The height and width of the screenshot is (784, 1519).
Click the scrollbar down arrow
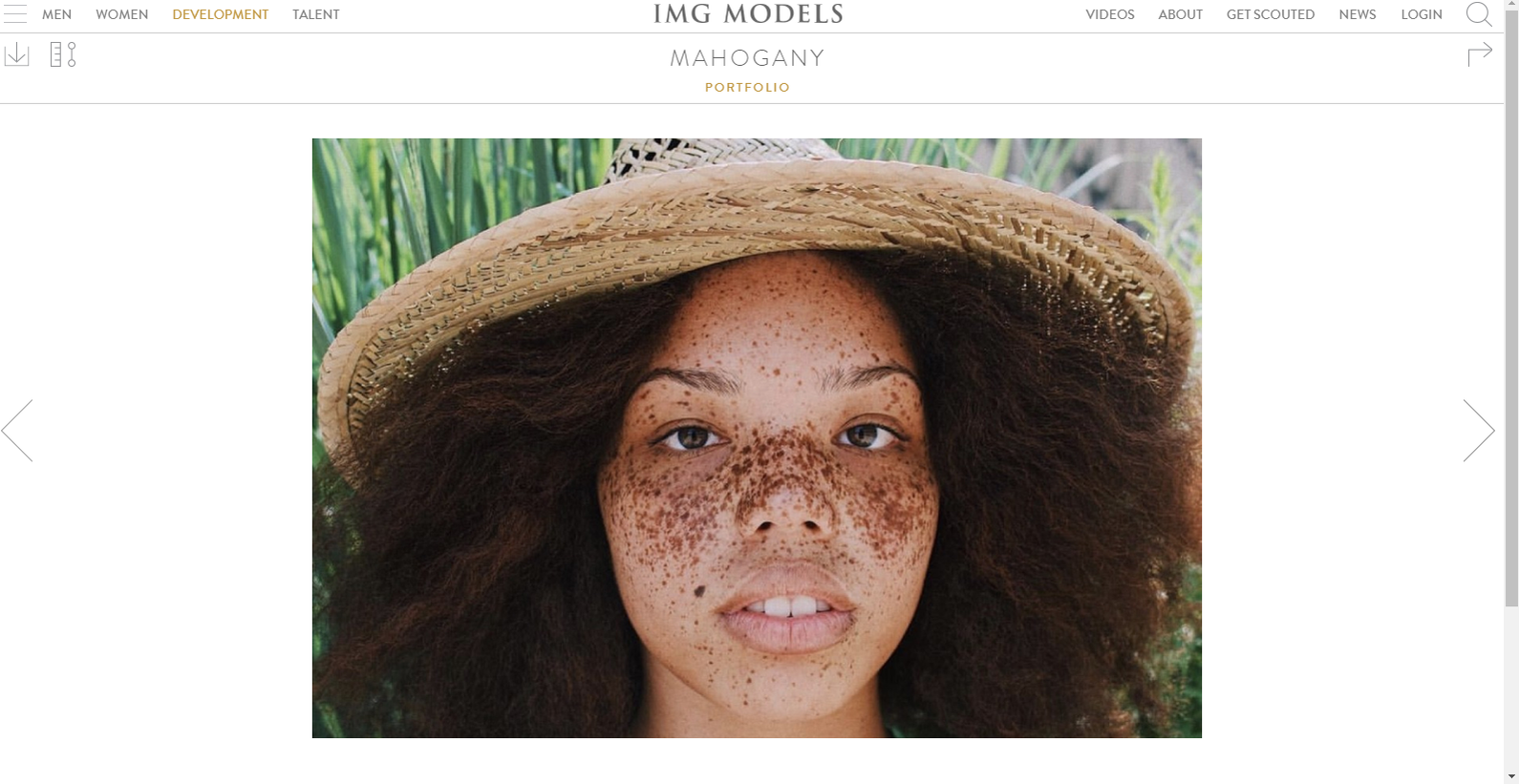pyautogui.click(x=1511, y=776)
